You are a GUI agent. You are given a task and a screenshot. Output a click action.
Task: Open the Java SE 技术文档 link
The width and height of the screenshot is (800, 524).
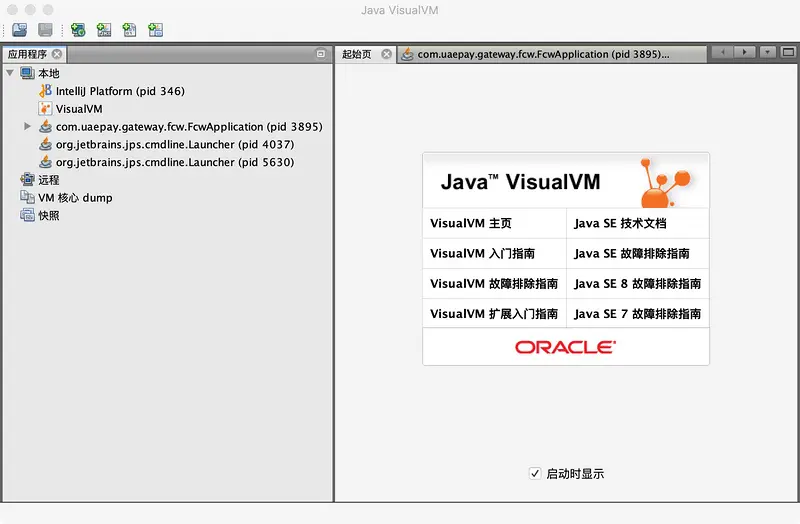click(x=620, y=223)
